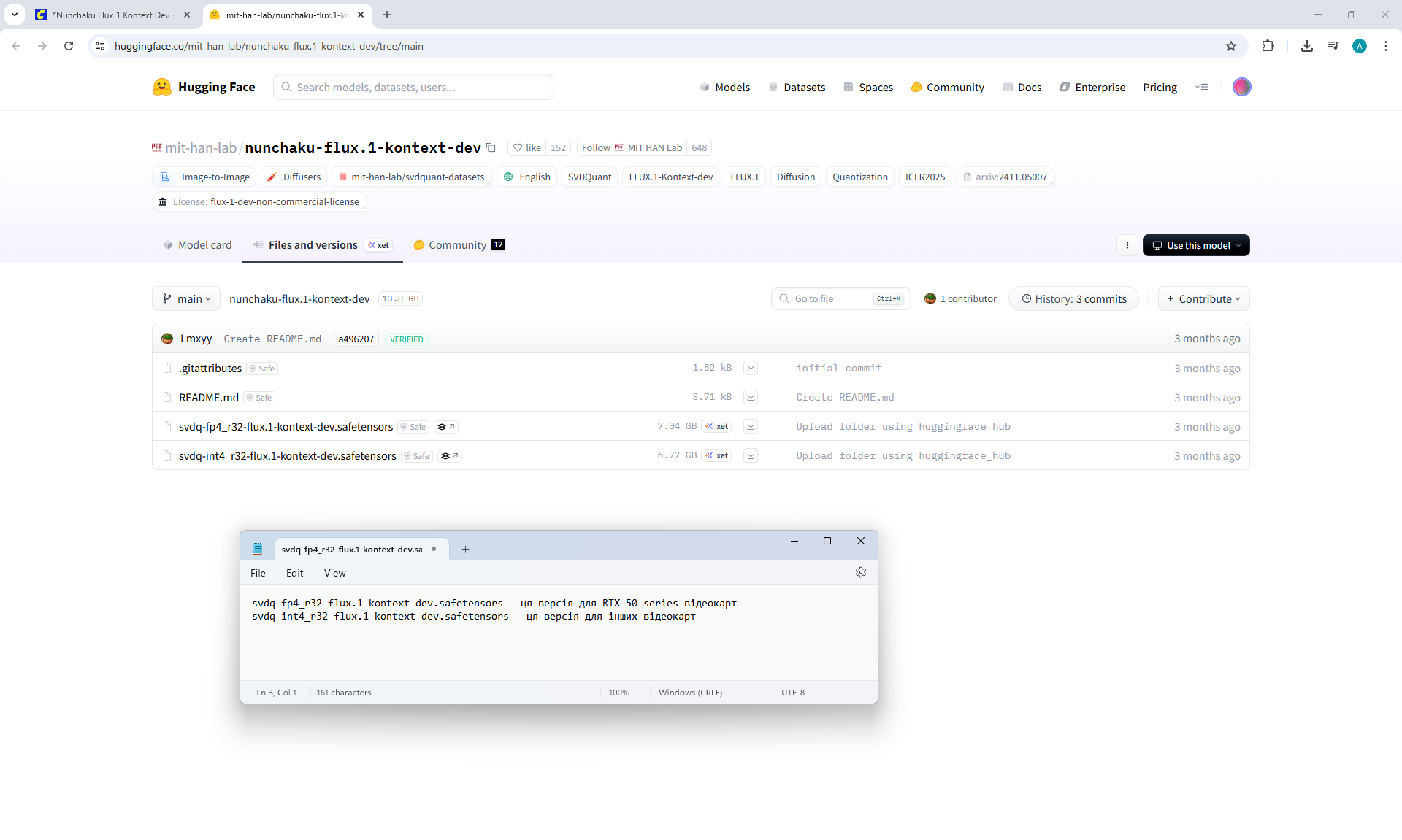Switch to the Model card tab

coord(197,245)
